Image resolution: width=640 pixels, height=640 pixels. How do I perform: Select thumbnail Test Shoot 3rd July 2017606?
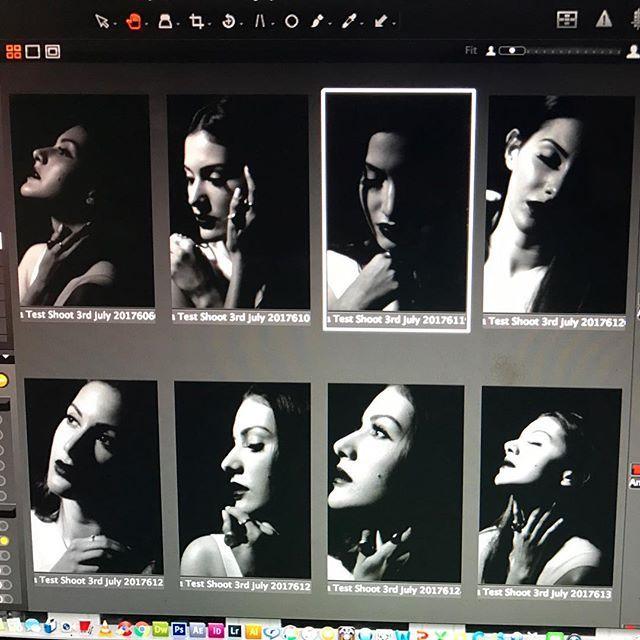click(x=83, y=200)
